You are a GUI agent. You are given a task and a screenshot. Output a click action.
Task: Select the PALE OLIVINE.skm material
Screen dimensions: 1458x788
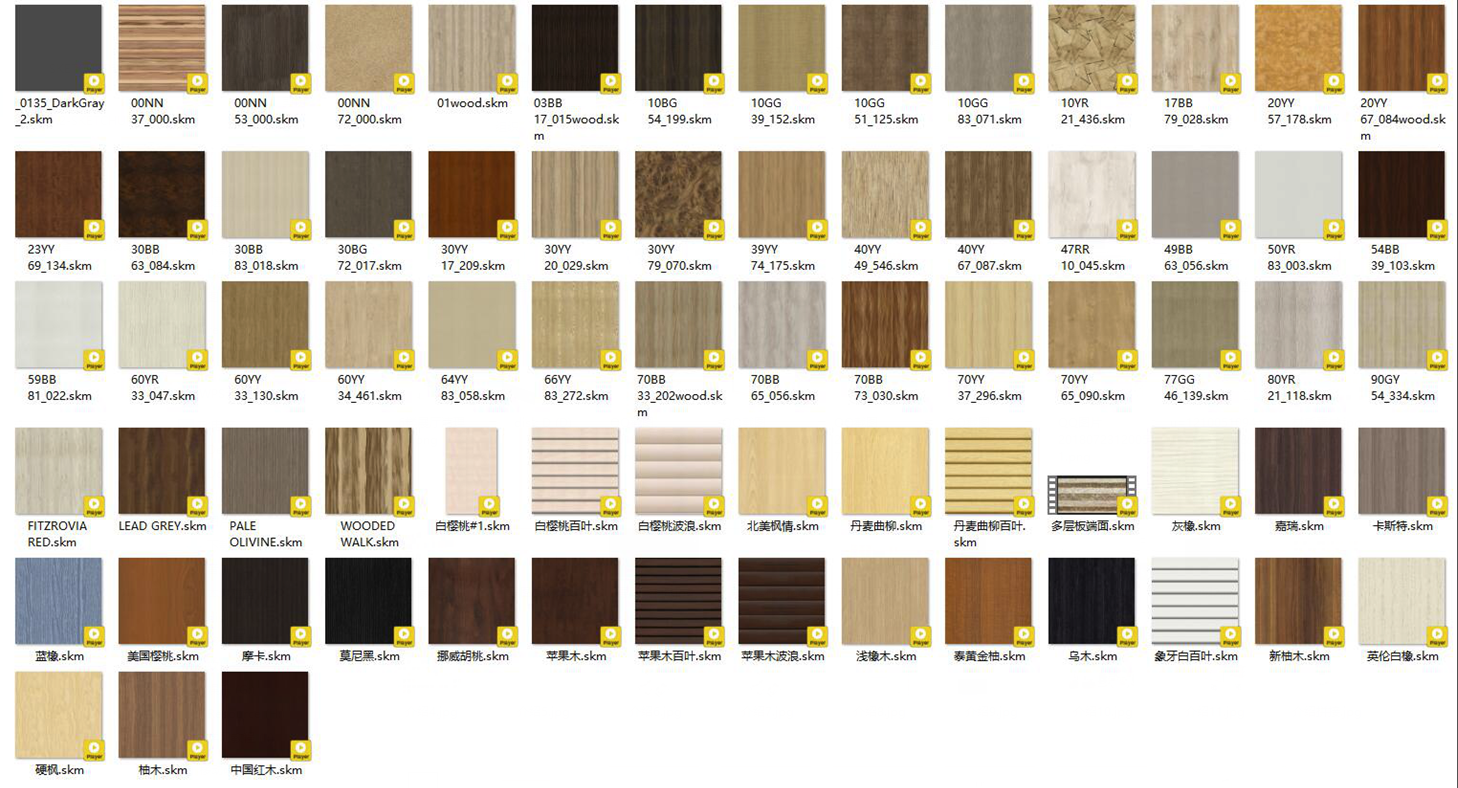pos(265,471)
